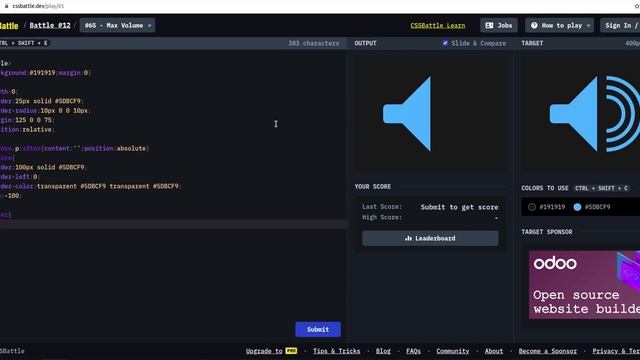Screen dimensions: 640x360
Task: Click the '383 characters' counter
Action: tap(313, 43)
